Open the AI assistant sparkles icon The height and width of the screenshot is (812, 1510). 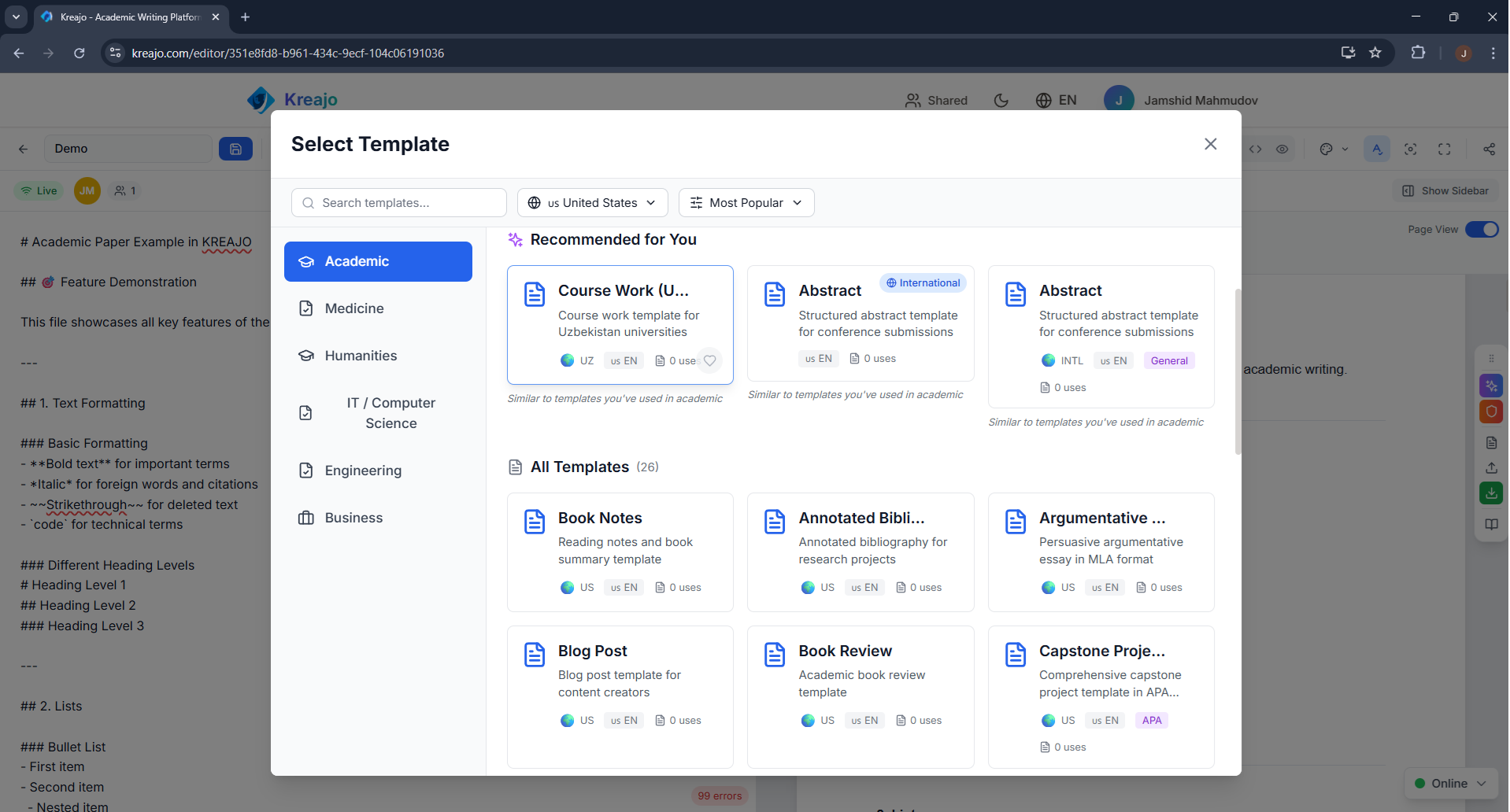pyautogui.click(x=1492, y=386)
